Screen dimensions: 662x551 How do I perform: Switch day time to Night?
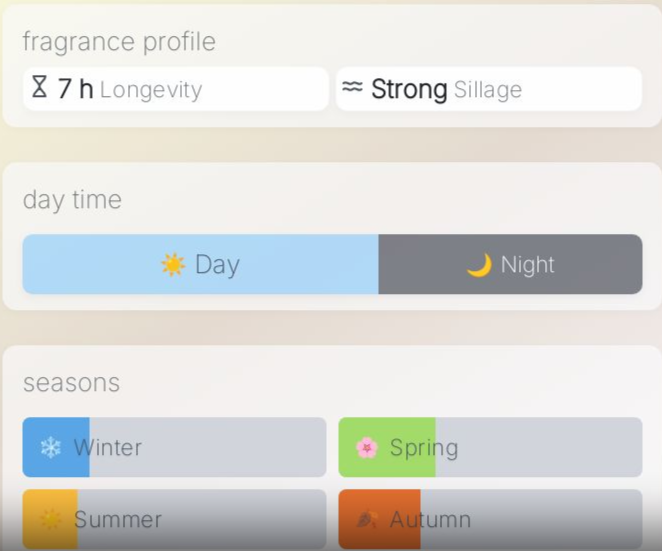[510, 264]
